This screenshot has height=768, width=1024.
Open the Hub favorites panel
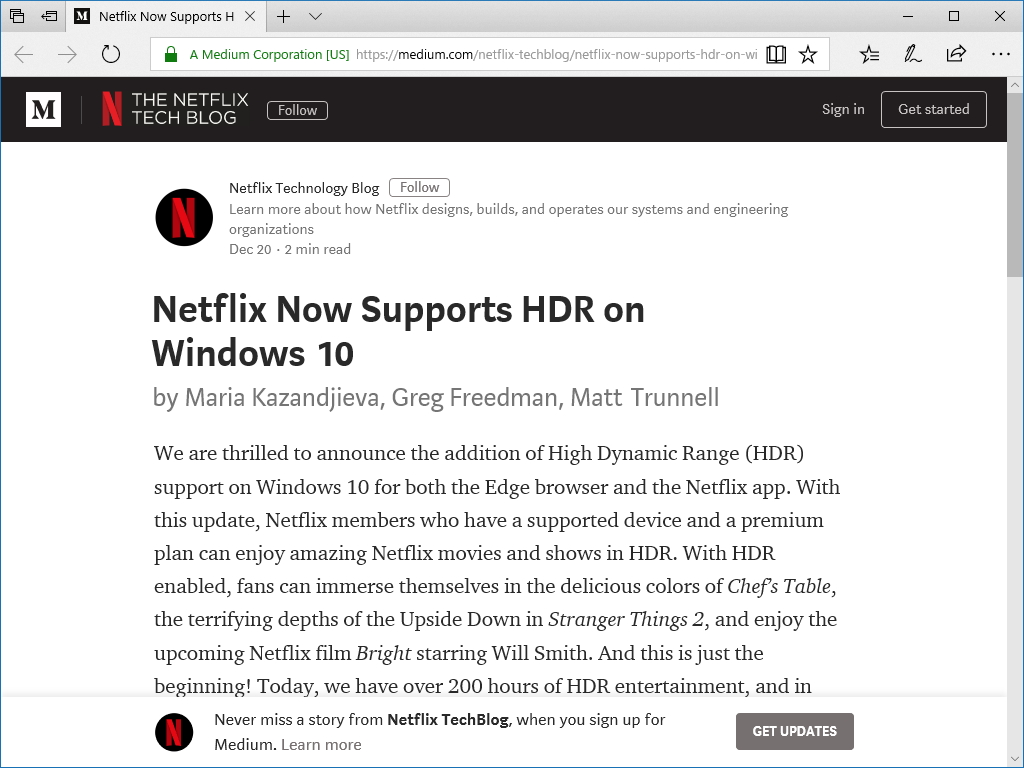pyautogui.click(x=869, y=54)
